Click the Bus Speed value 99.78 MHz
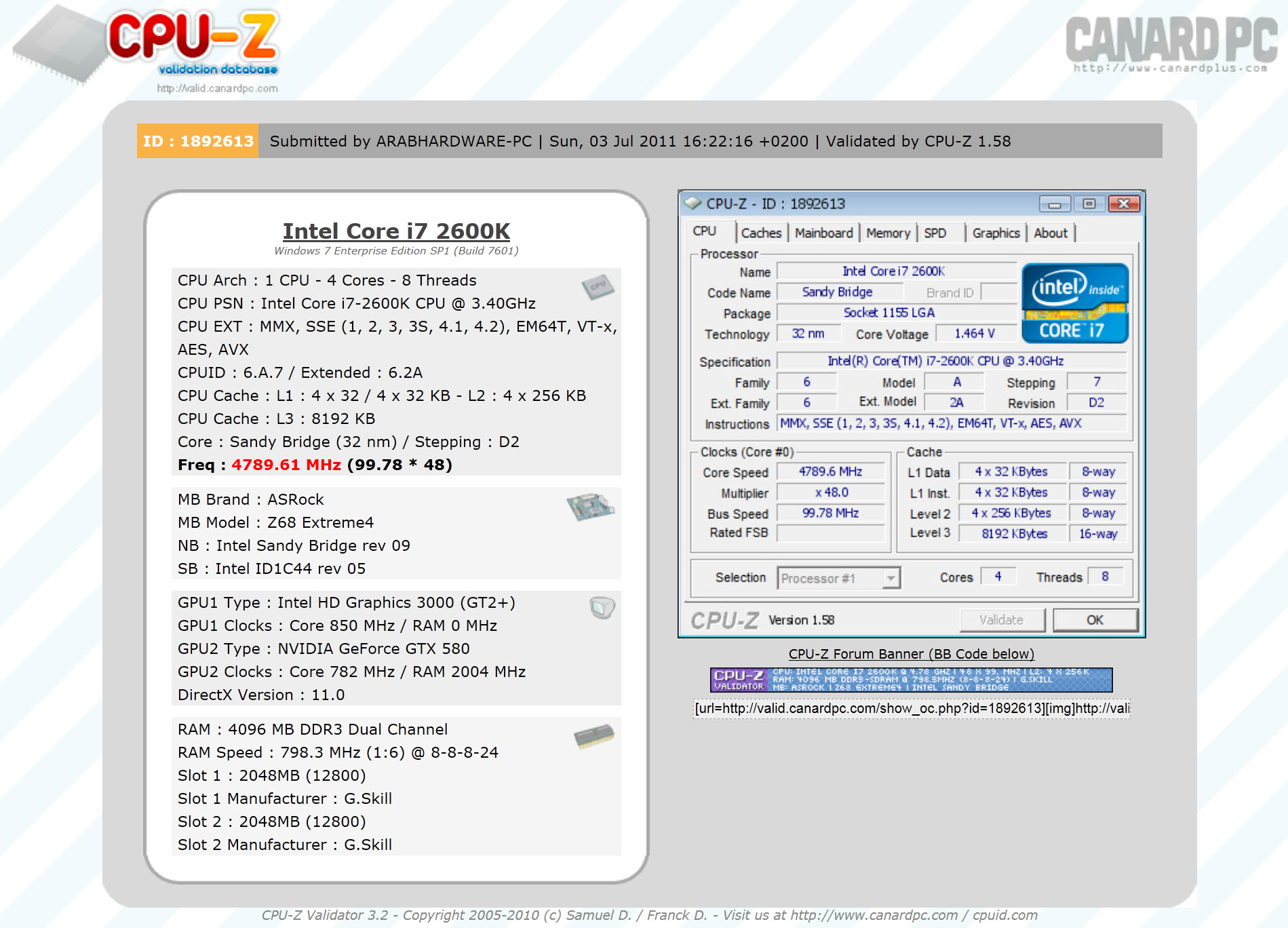 click(x=830, y=513)
